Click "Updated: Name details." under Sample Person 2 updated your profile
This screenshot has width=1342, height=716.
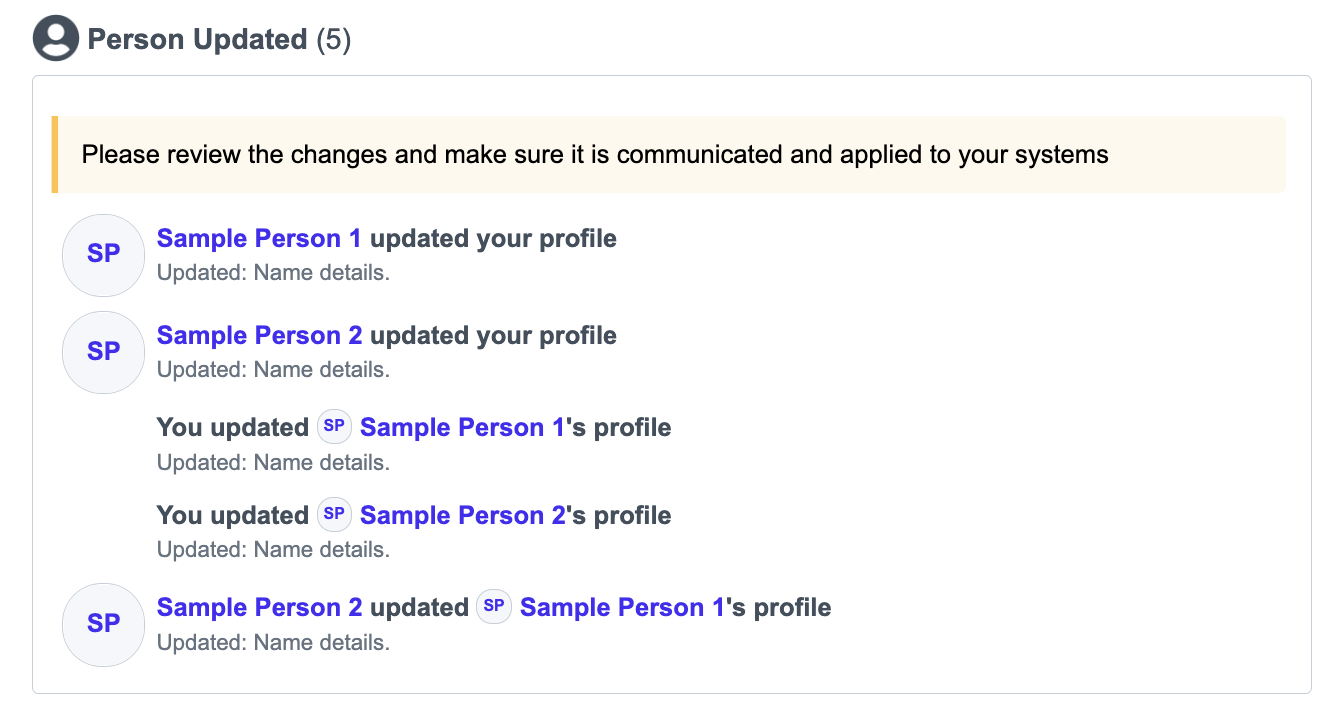coord(273,370)
